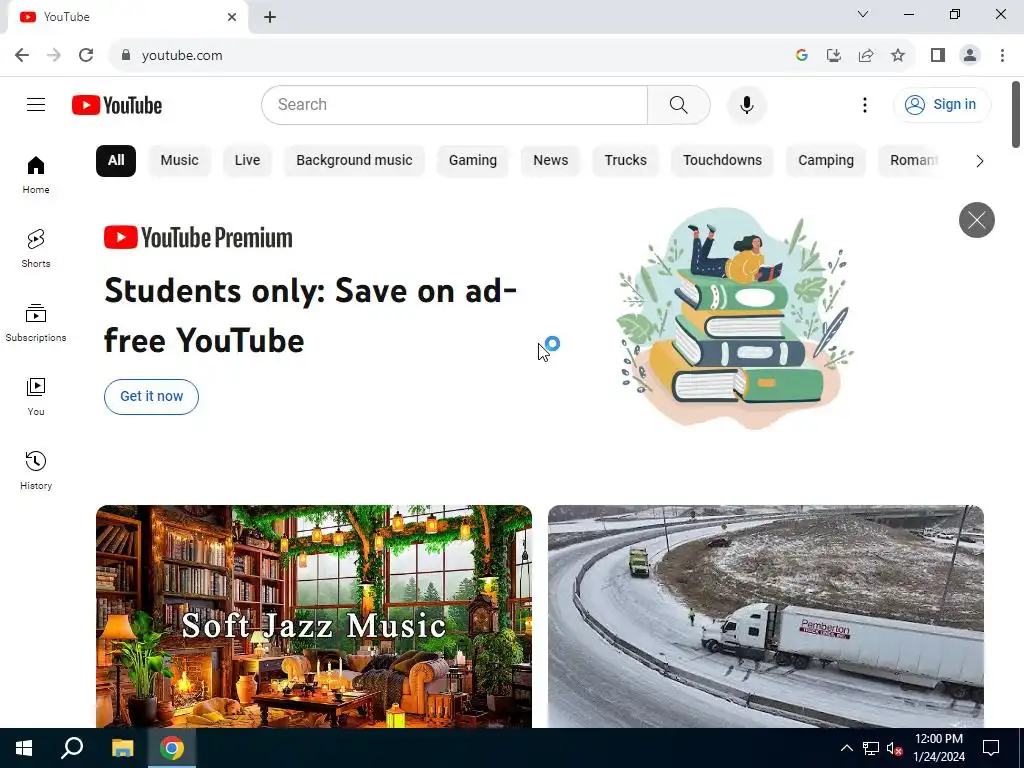
Task: Show more category chips with right arrow
Action: pyautogui.click(x=979, y=161)
